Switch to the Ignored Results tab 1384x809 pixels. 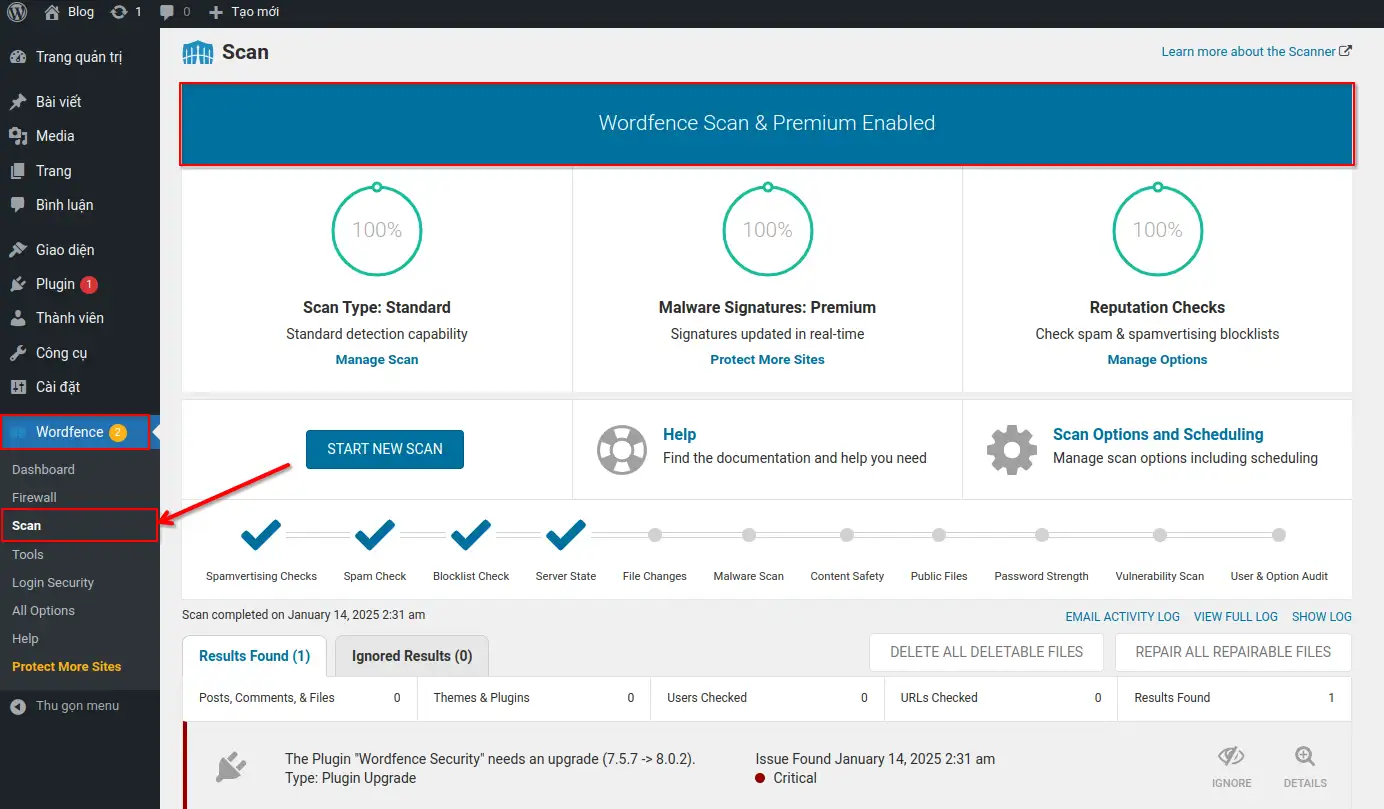411,656
